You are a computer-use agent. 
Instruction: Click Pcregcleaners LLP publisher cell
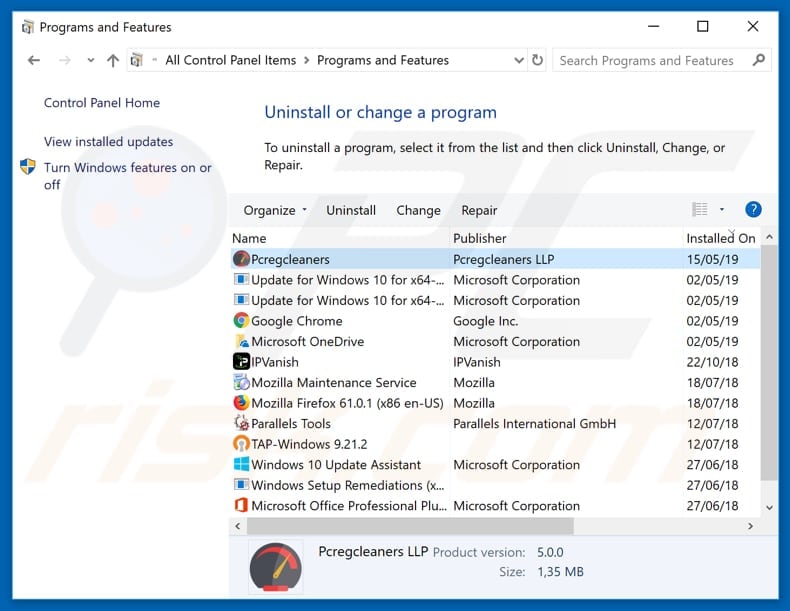point(504,259)
